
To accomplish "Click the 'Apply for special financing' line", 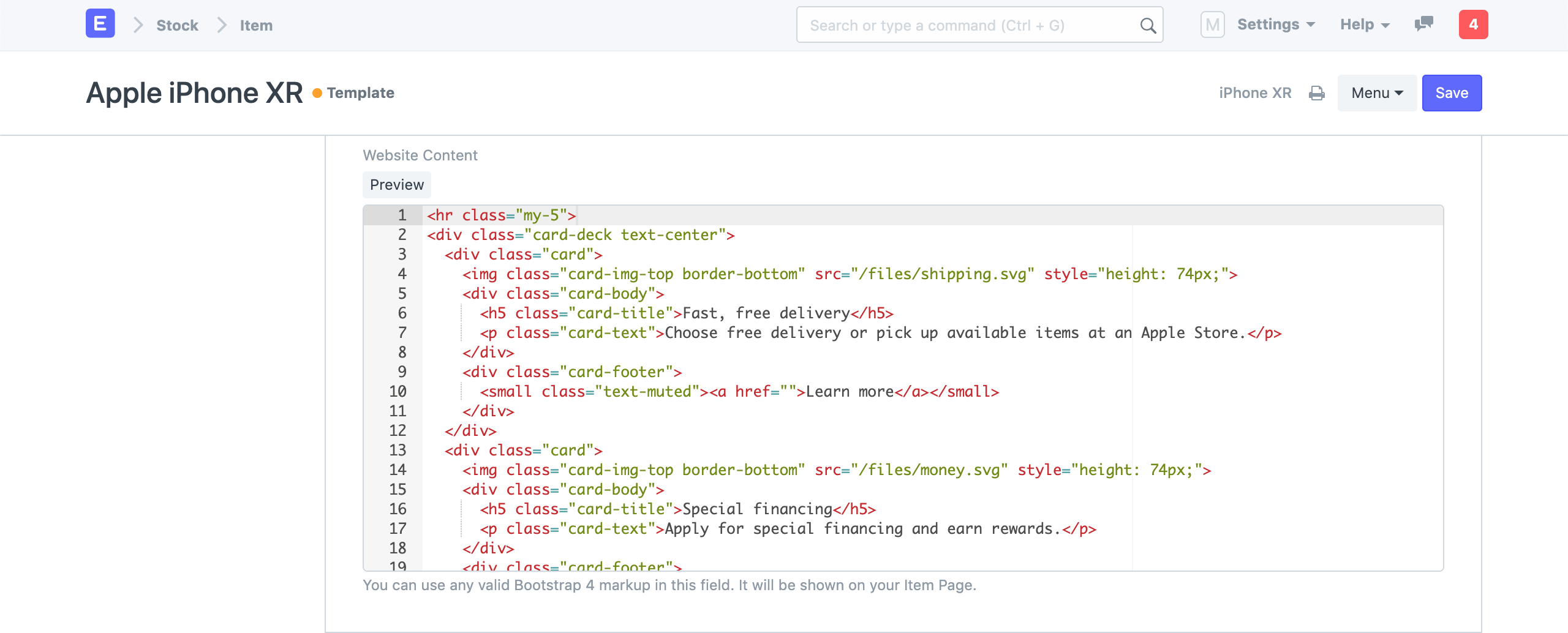I will pyautogui.click(x=788, y=529).
